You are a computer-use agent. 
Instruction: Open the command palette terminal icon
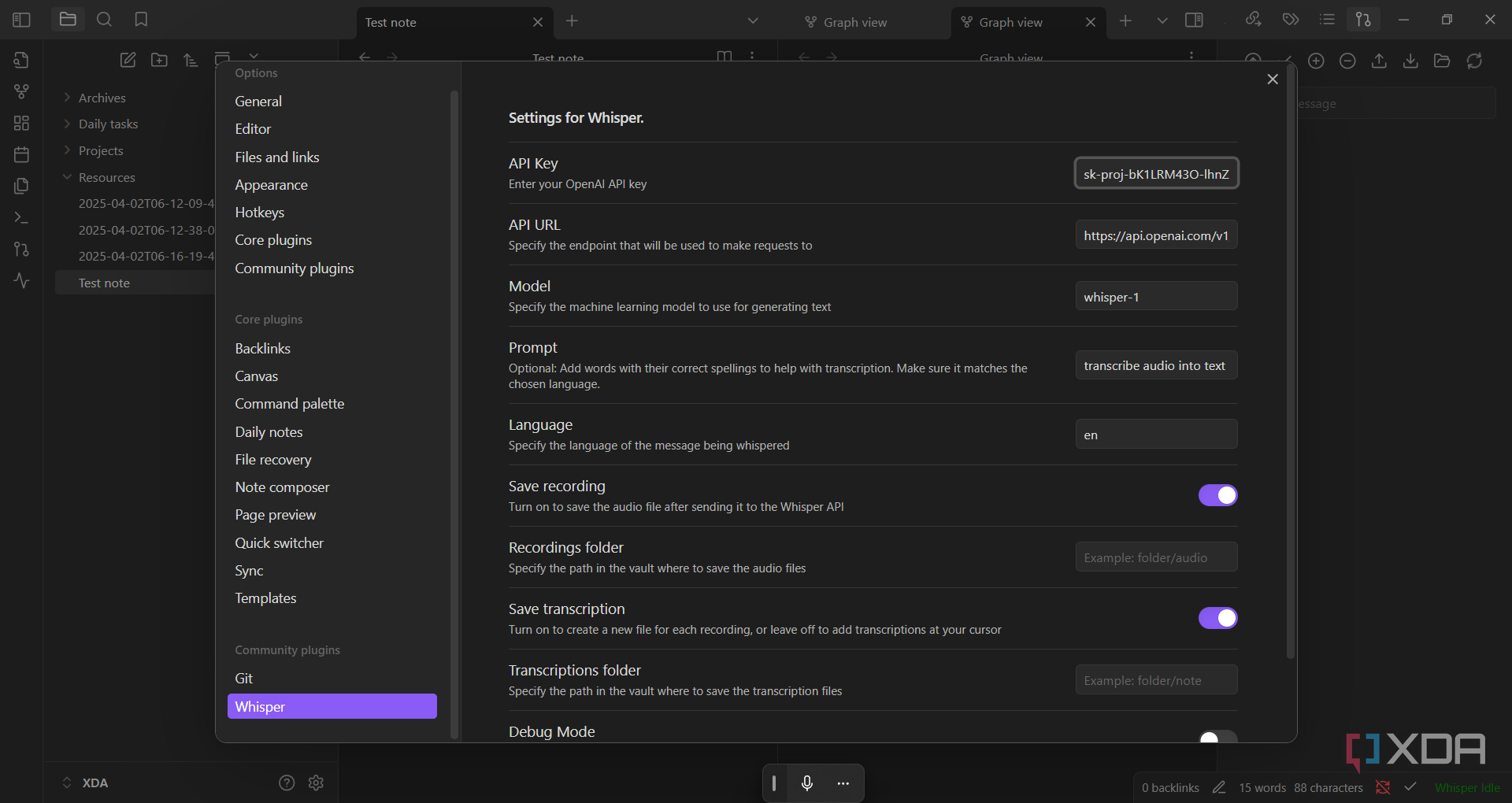(21, 217)
